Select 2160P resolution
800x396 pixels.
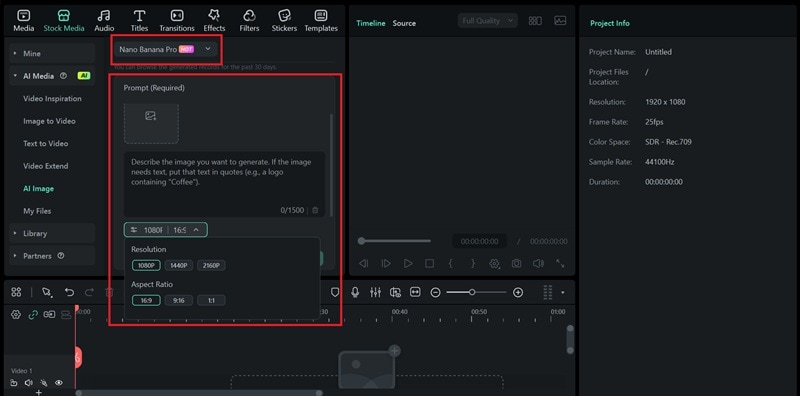(211, 265)
